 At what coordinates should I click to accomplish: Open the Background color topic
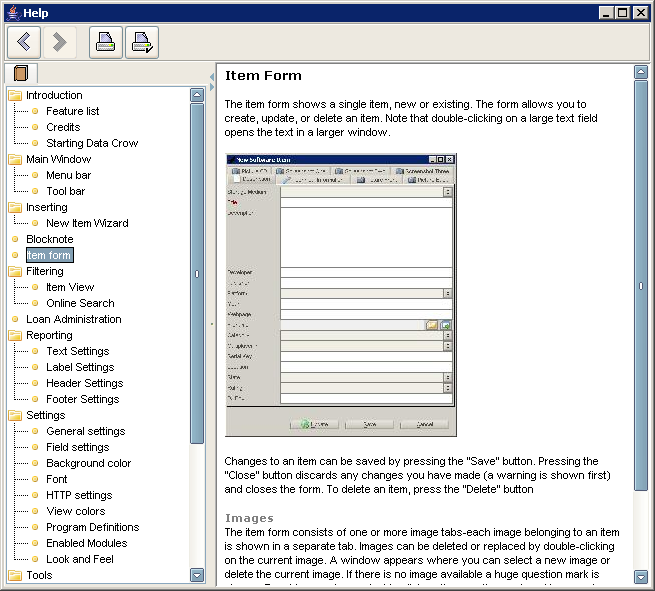(x=89, y=463)
